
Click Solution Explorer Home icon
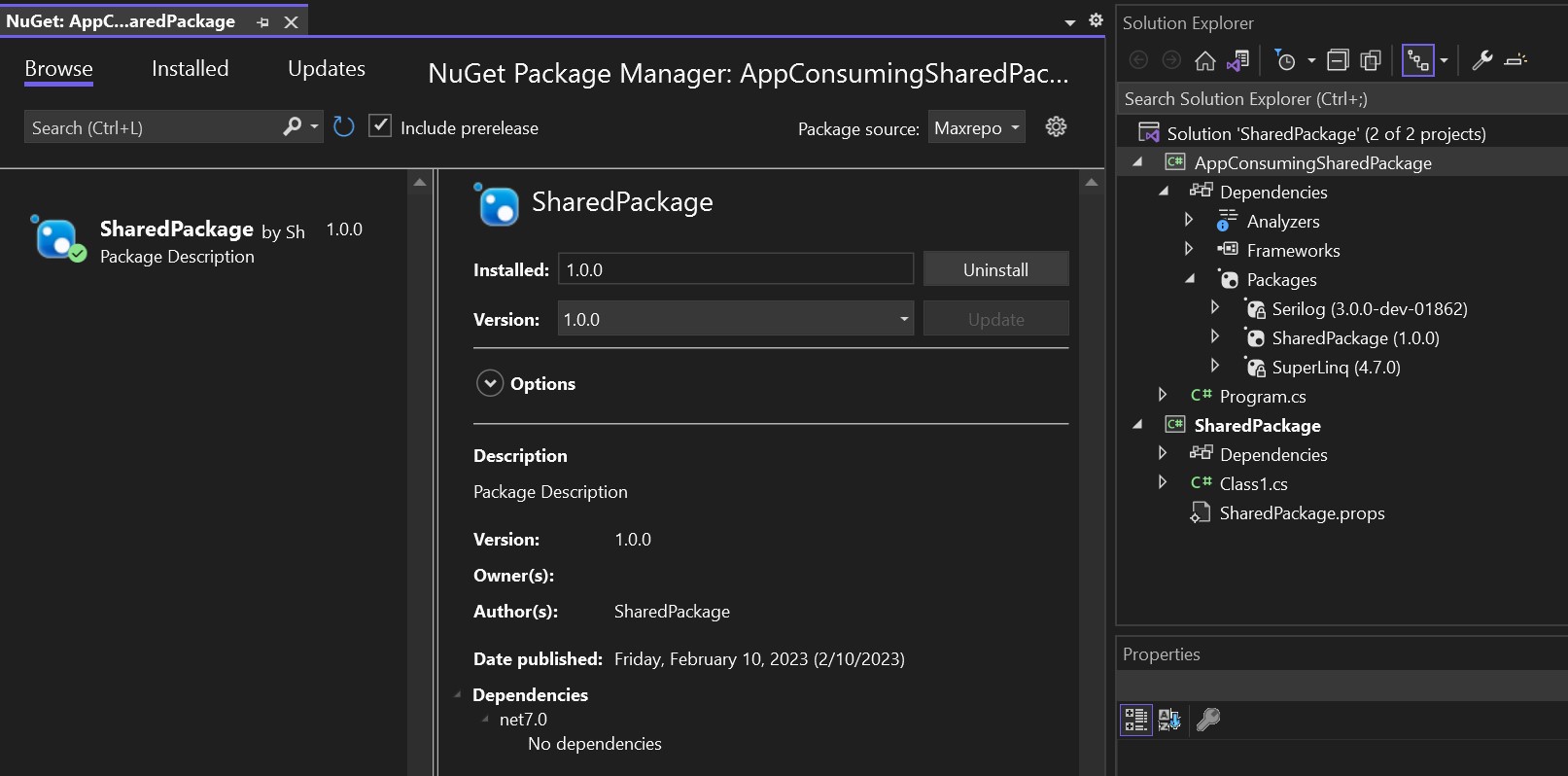(x=1205, y=60)
